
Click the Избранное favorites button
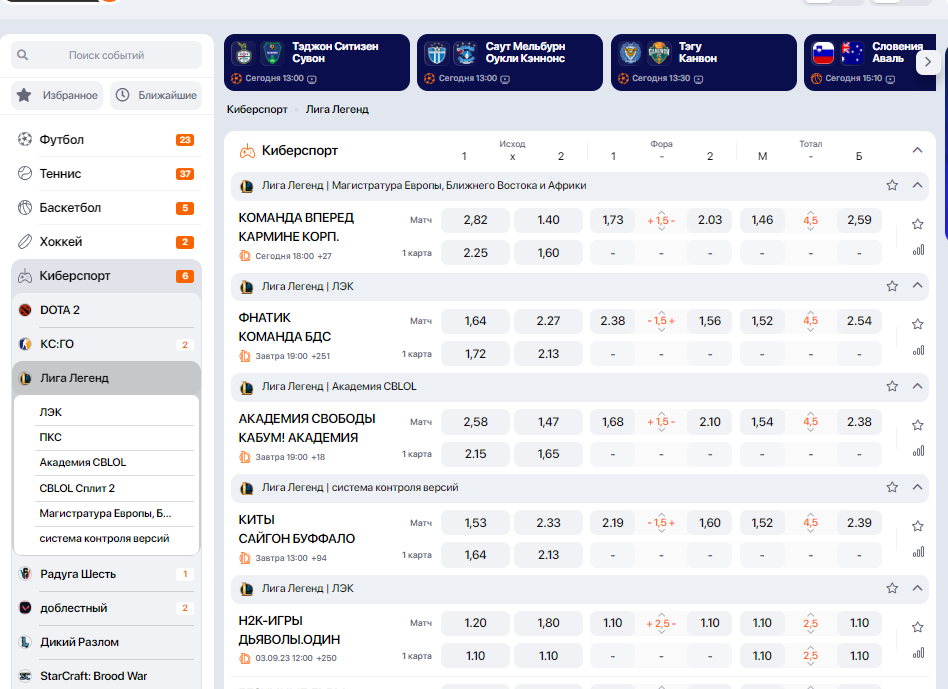point(57,95)
